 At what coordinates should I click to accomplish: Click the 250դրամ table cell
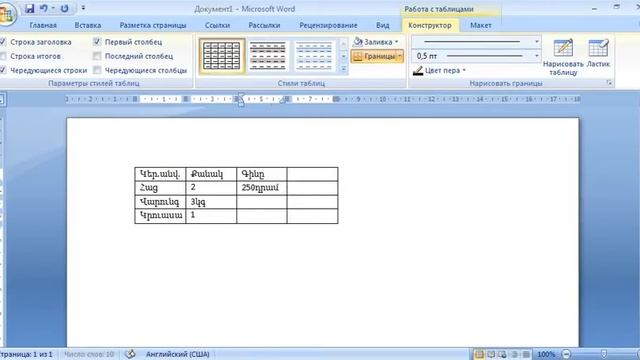coord(262,188)
